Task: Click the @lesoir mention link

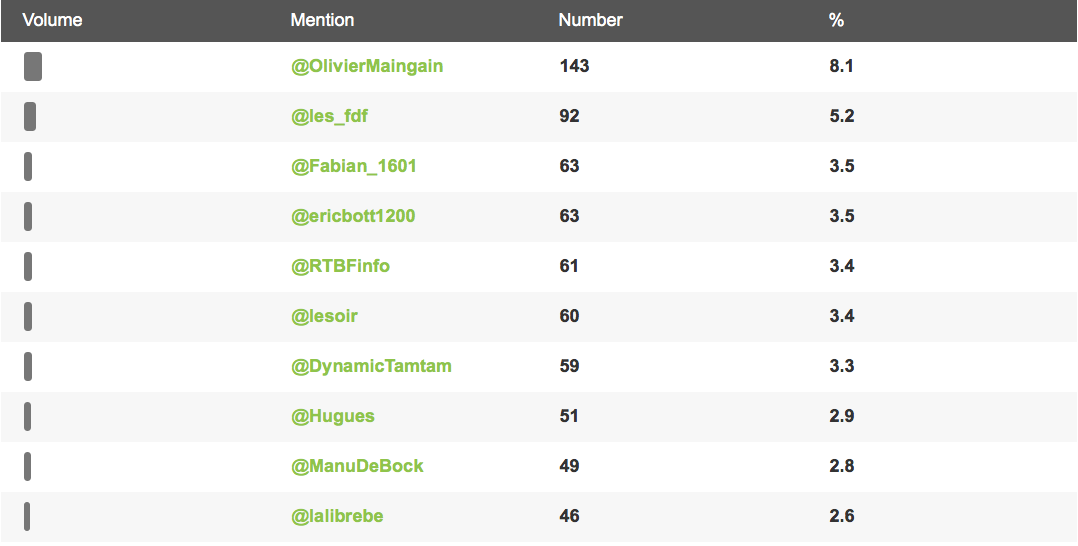Action: [324, 316]
